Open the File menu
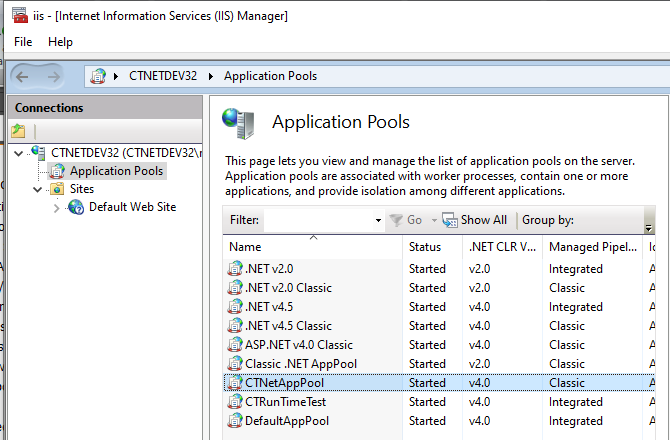This screenshot has width=670, height=440. tap(23, 42)
